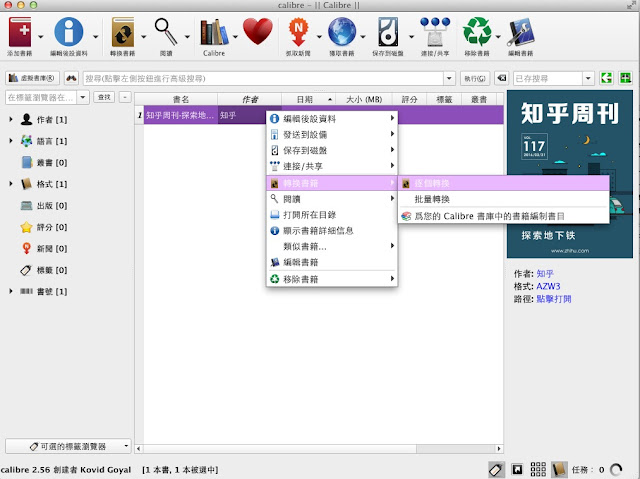Click the Add books icon

pyautogui.click(x=20, y=32)
